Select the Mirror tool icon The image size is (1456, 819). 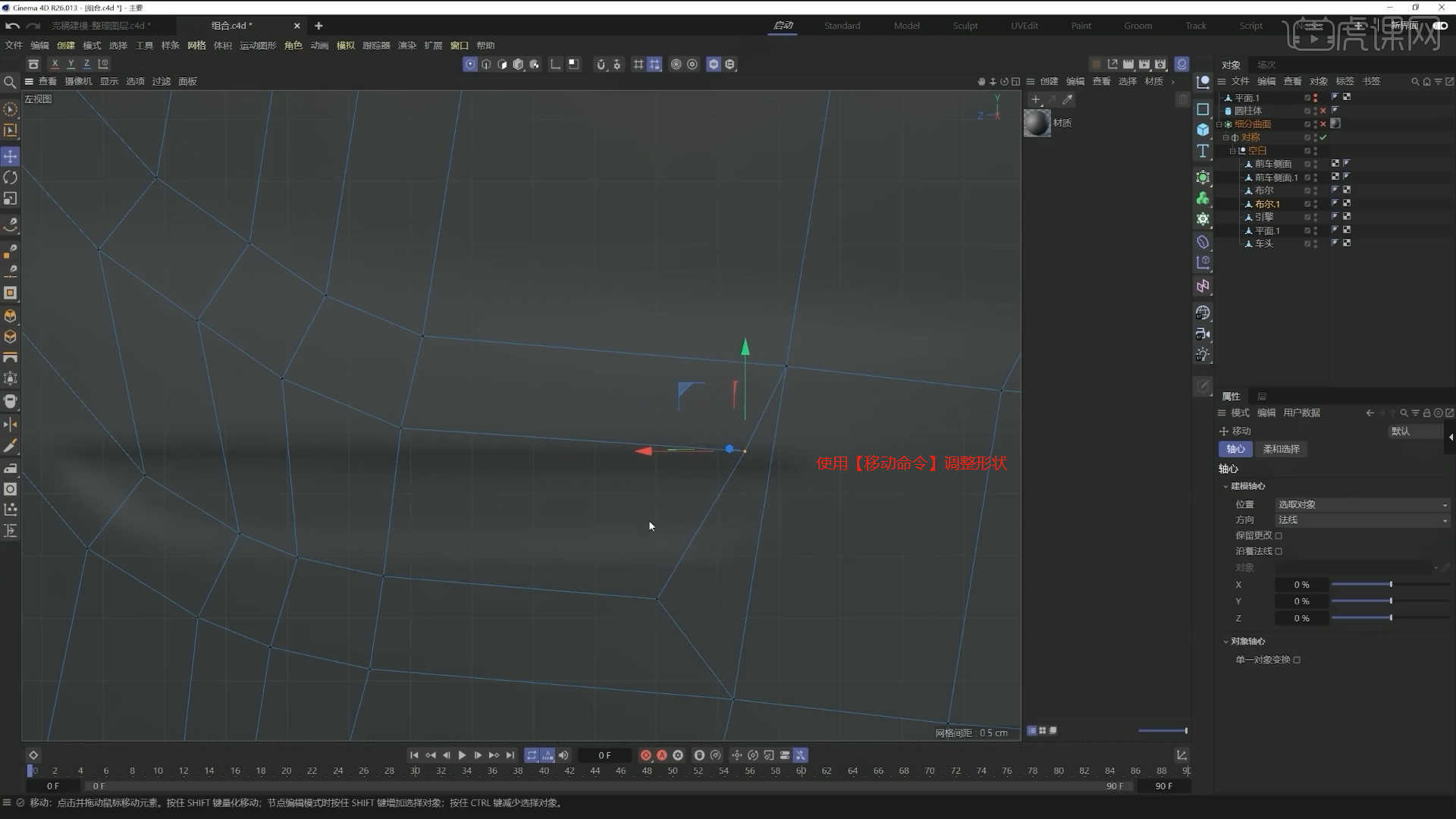pyautogui.click(x=11, y=425)
